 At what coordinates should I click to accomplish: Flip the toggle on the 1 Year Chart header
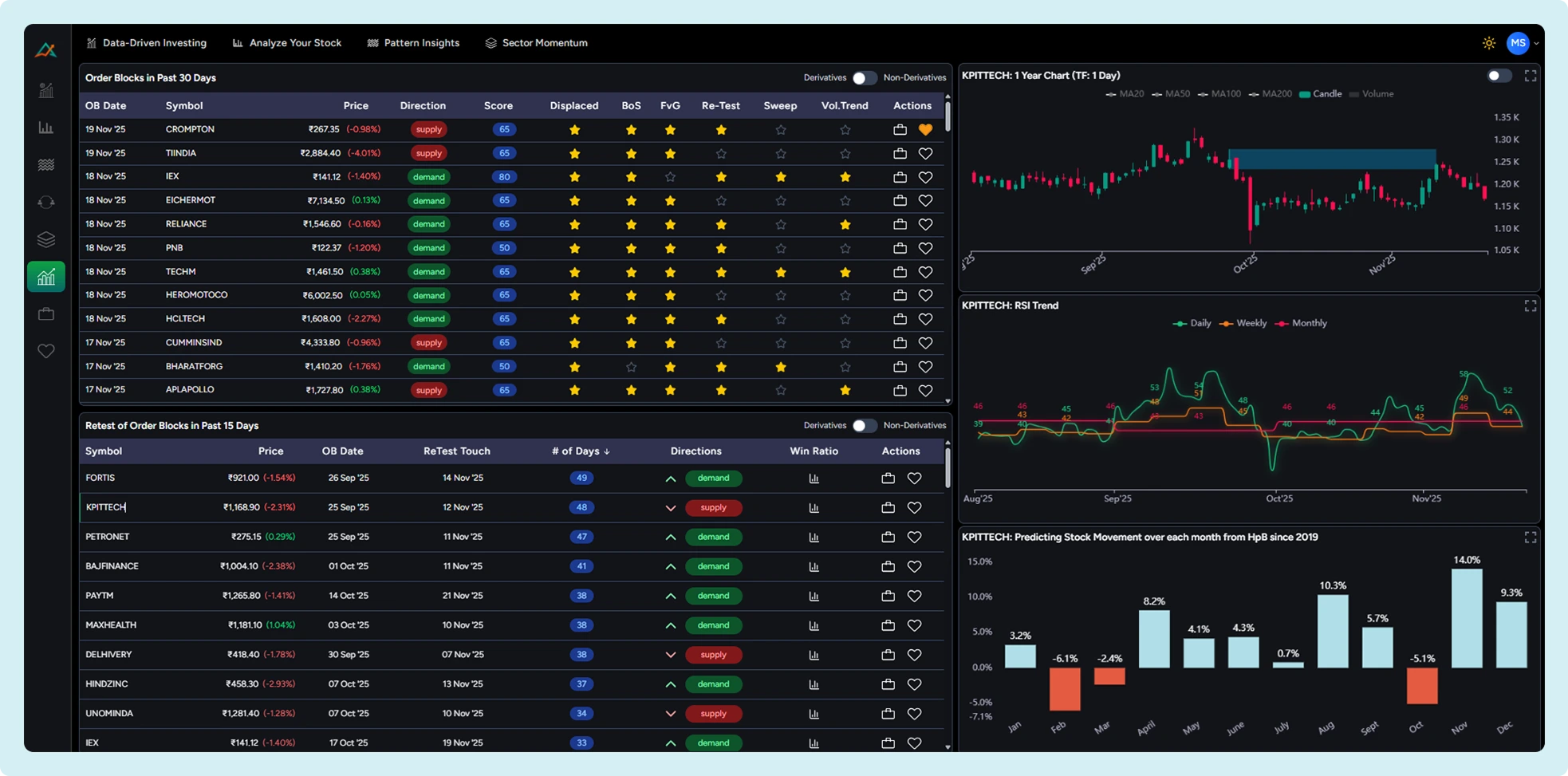[x=1499, y=76]
